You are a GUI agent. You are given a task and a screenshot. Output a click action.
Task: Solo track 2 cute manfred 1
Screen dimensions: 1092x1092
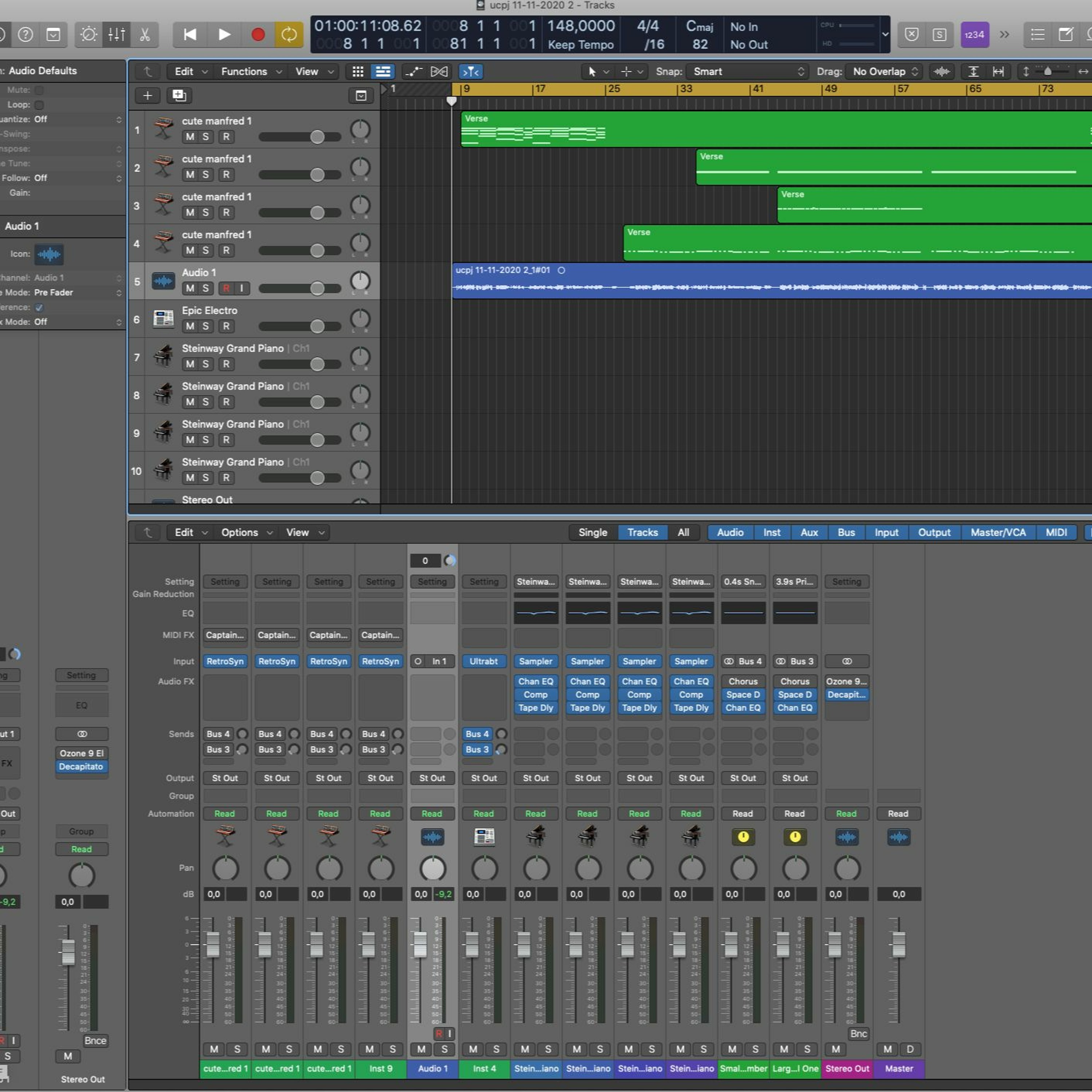coord(206,175)
